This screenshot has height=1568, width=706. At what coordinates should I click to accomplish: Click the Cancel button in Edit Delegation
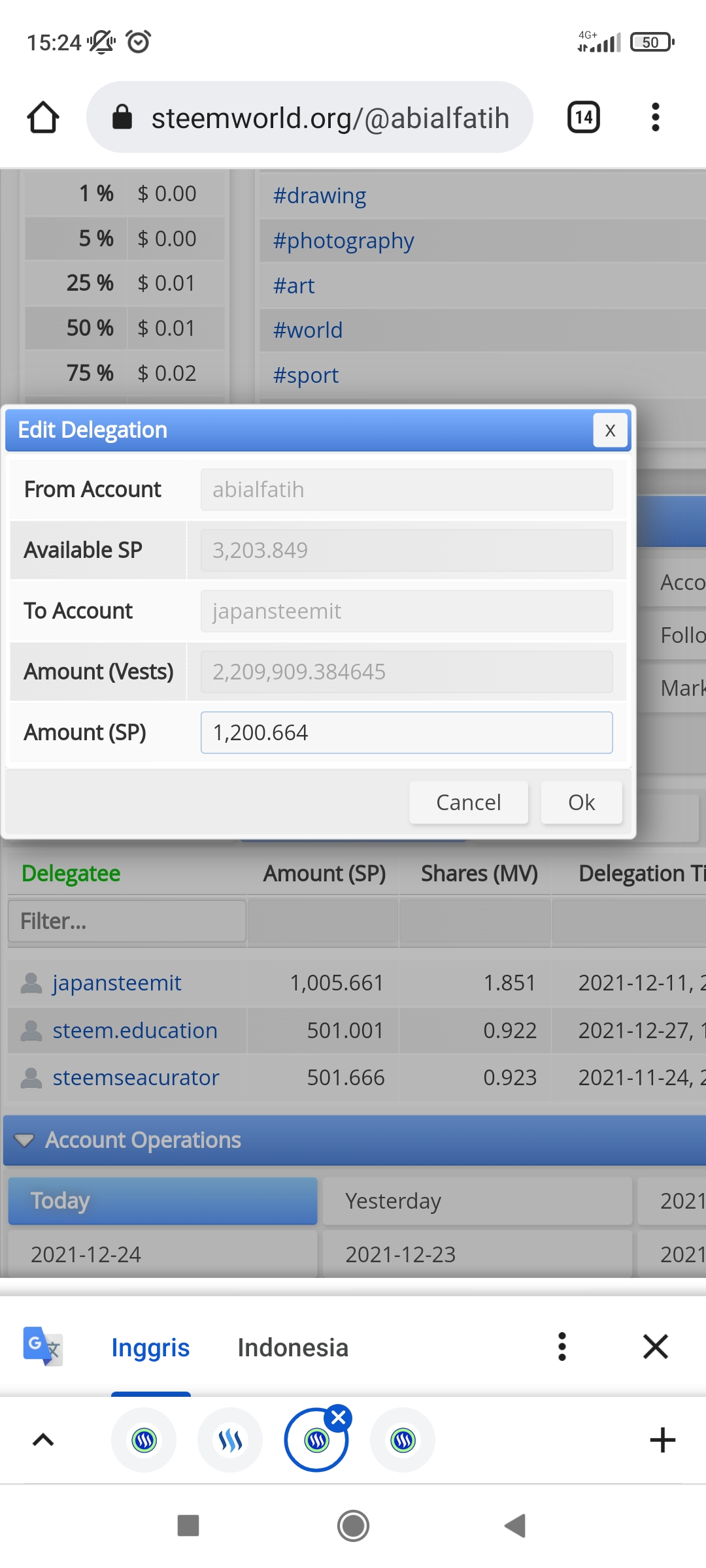(x=469, y=802)
